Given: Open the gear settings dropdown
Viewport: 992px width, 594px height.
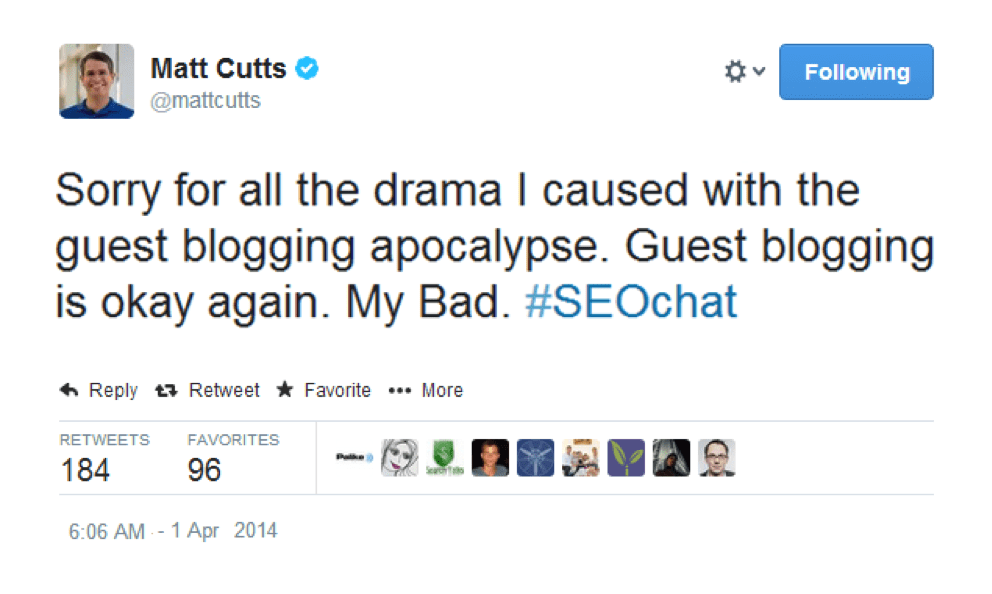Looking at the screenshot, I should [744, 72].
